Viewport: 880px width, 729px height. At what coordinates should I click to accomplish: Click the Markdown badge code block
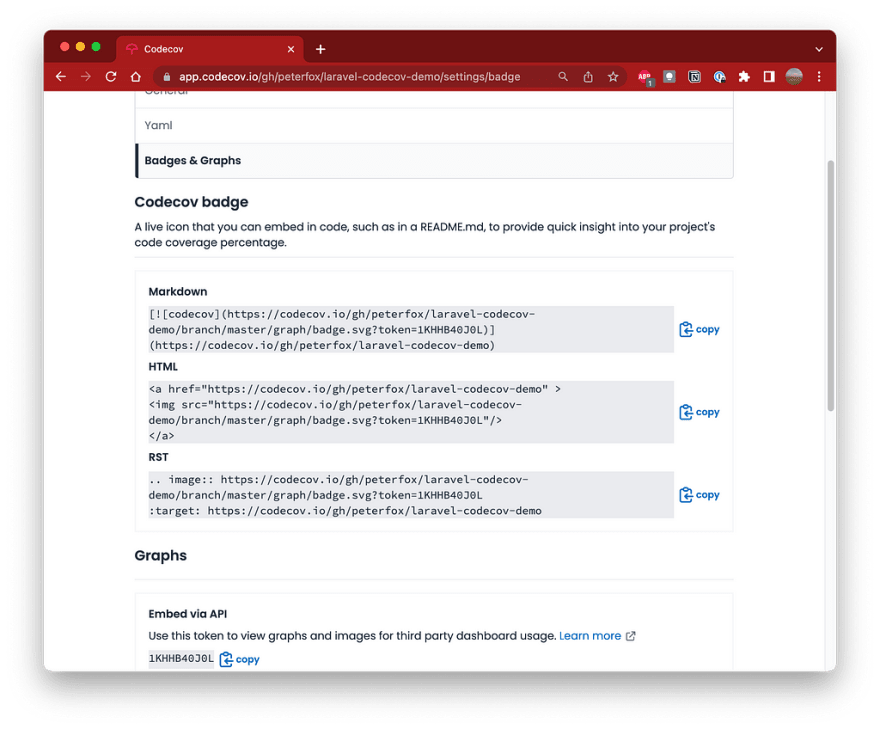(411, 329)
